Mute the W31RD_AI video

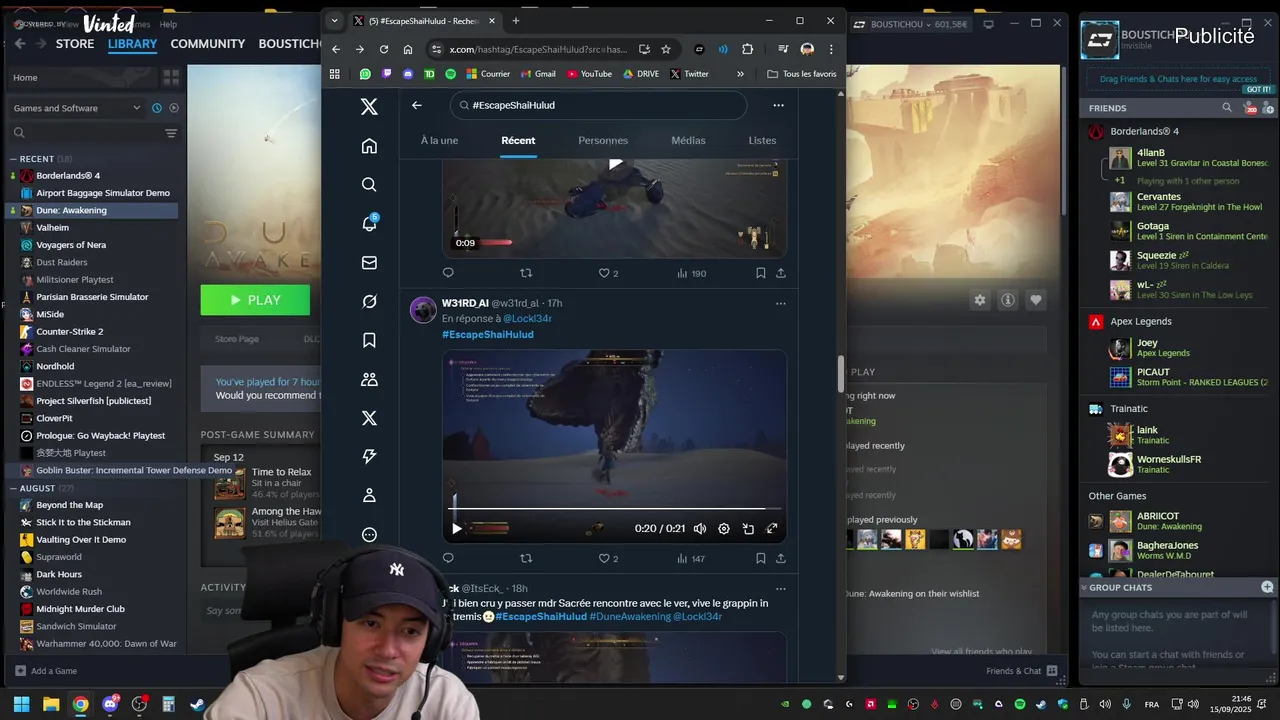pyautogui.click(x=700, y=528)
